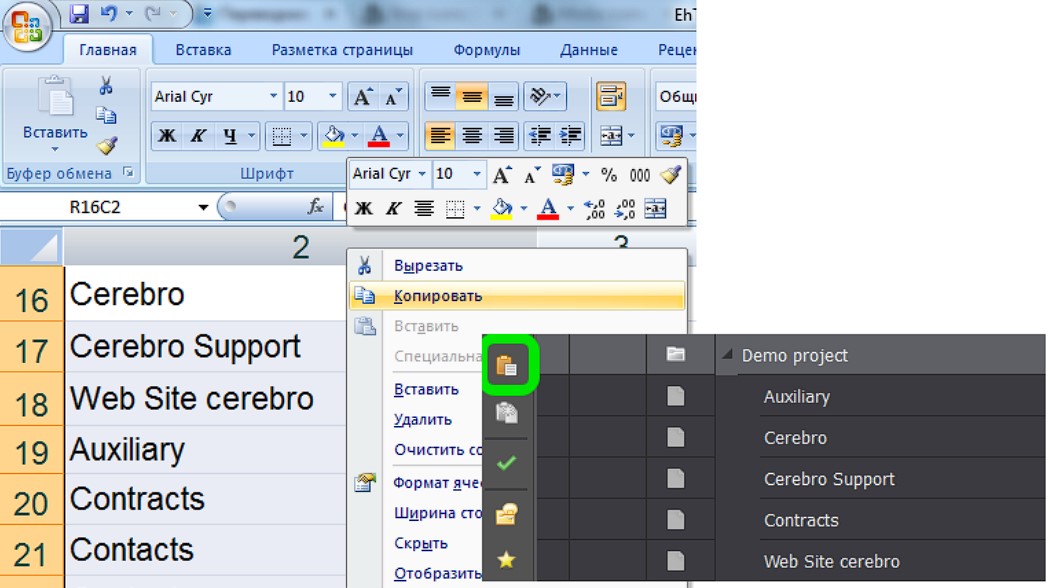Click the Copy icon in the Буфер обмена group

(x=106, y=115)
